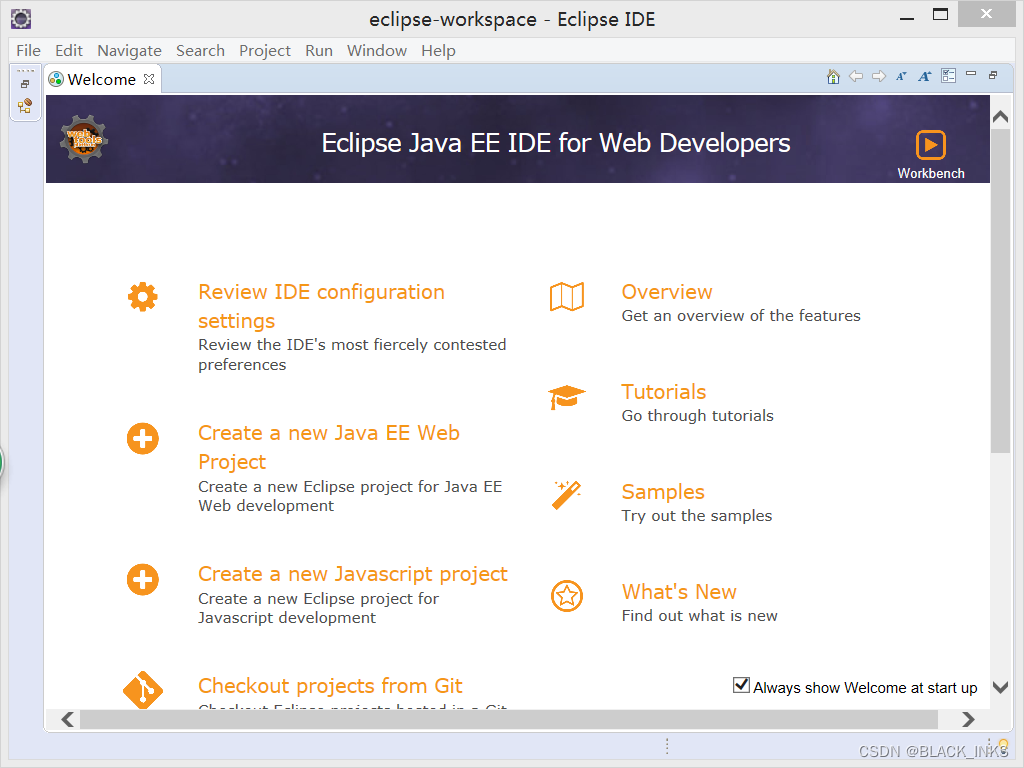Click 'Go through tutorials' text
The width and height of the screenshot is (1024, 768).
697,416
